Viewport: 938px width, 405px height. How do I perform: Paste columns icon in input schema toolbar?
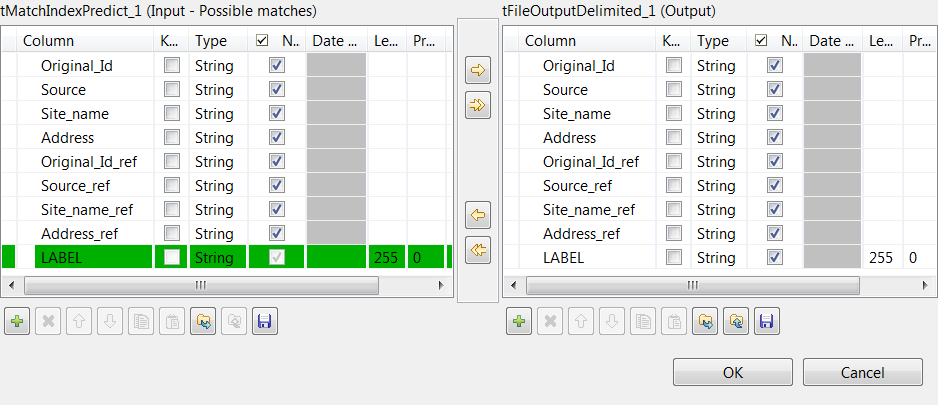[x=172, y=322]
